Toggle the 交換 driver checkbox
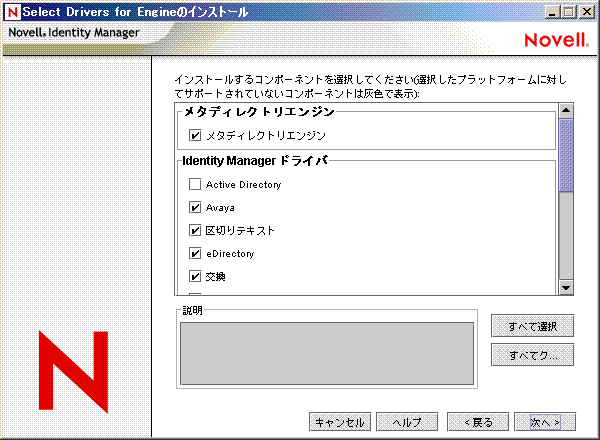This screenshot has height=440, width=600. coord(195,276)
